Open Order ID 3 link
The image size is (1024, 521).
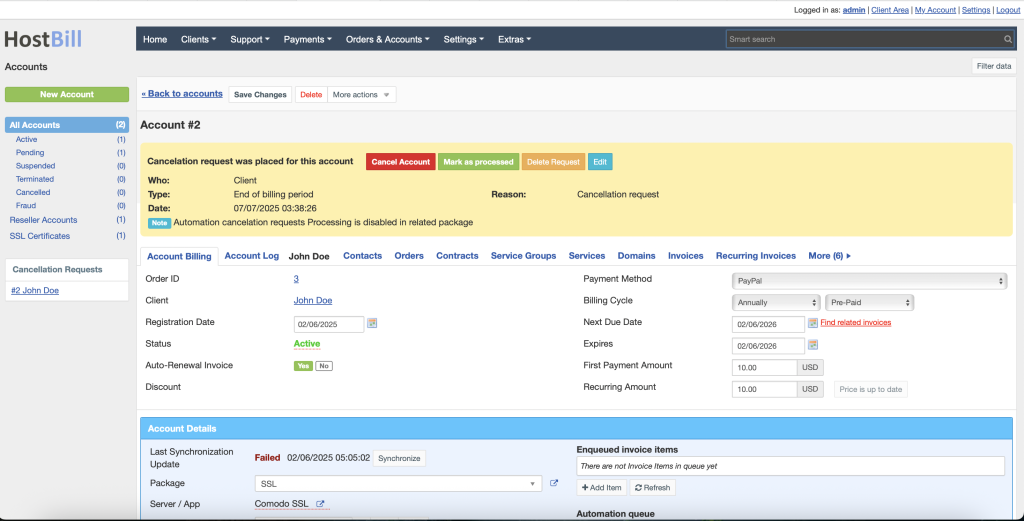pyautogui.click(x=296, y=279)
